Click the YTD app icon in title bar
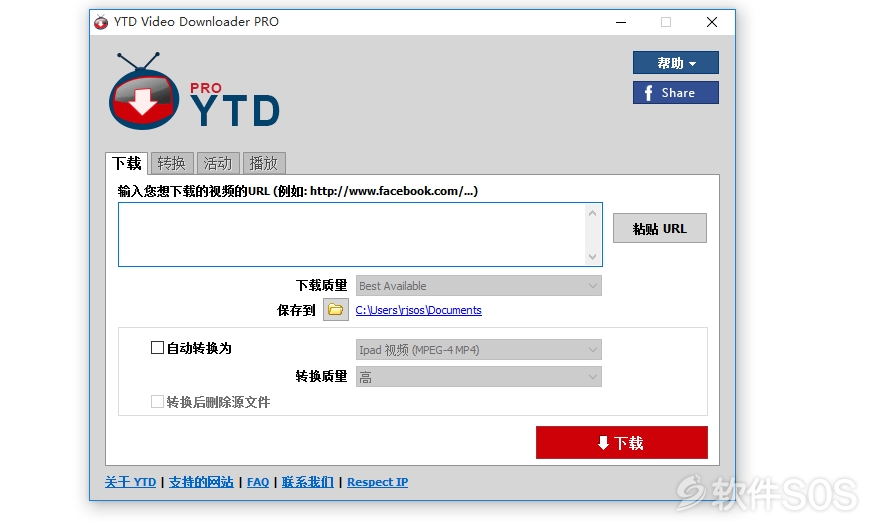The height and width of the screenshot is (522, 871). coord(101,22)
